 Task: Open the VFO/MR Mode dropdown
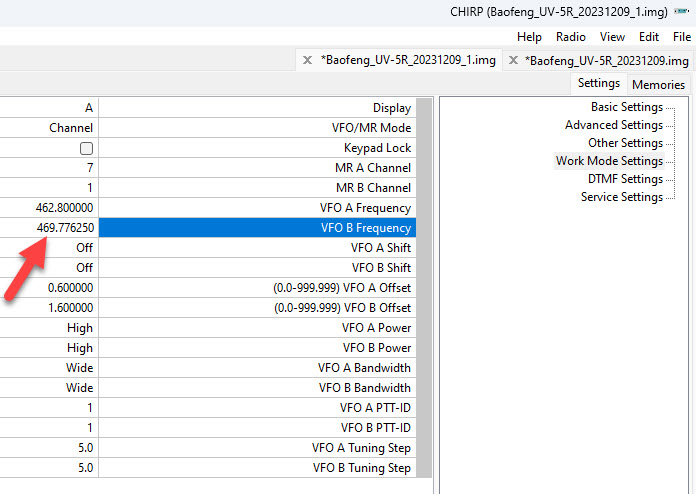50,128
